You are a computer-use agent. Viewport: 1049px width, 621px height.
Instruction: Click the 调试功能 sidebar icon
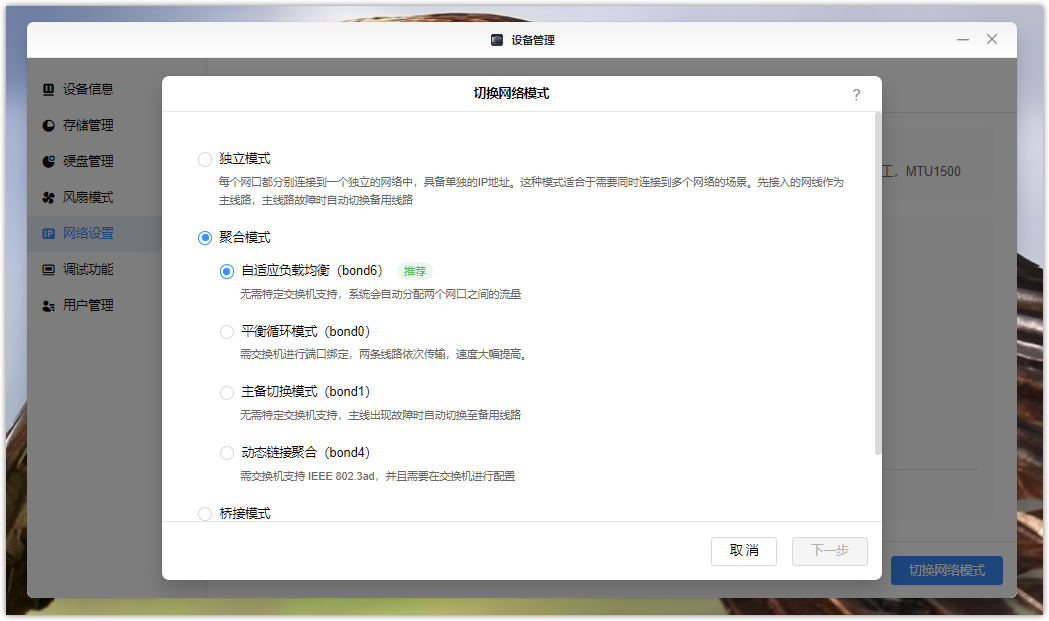48,269
